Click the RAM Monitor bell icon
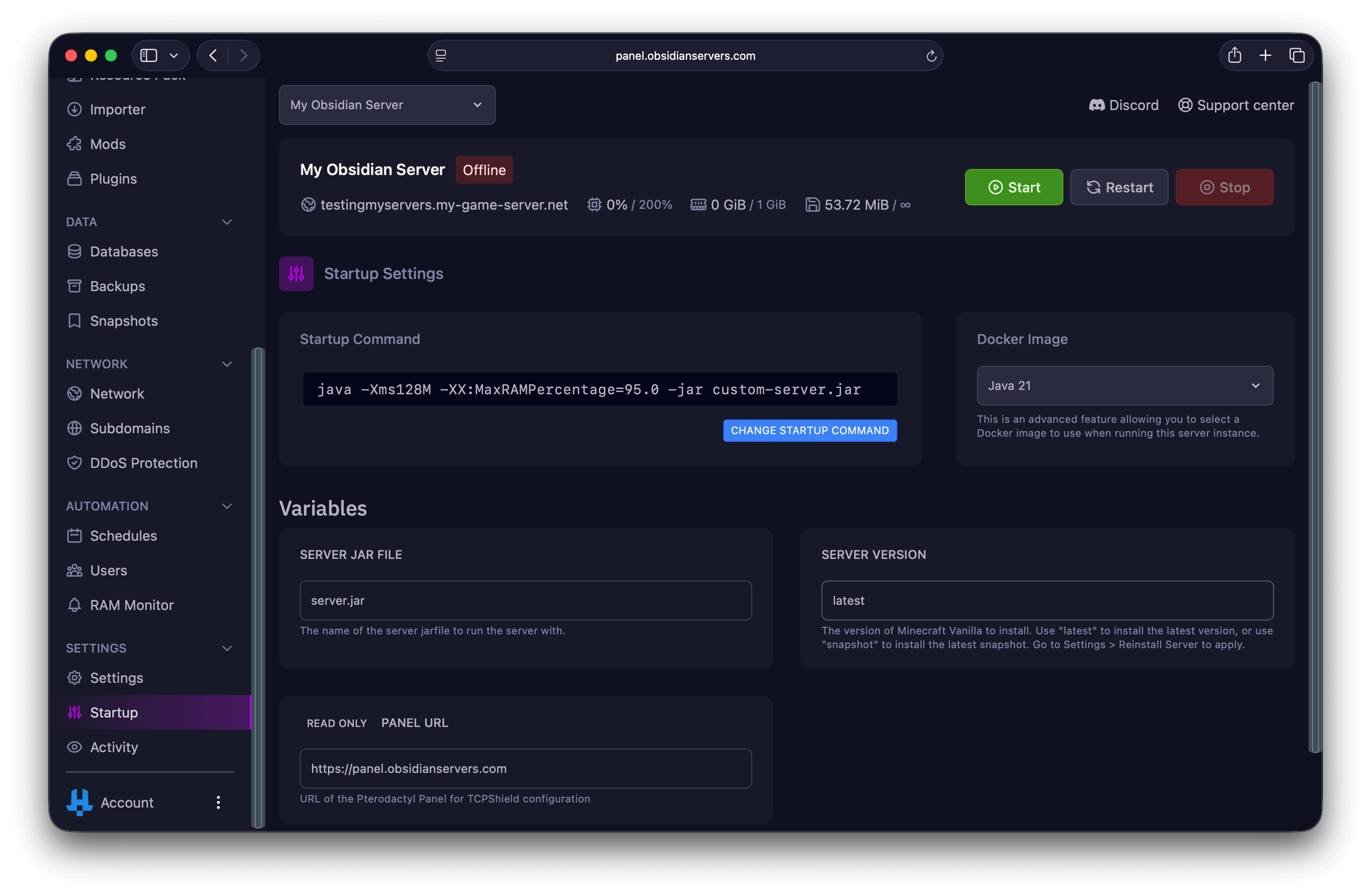The height and width of the screenshot is (896, 1371). 74,605
